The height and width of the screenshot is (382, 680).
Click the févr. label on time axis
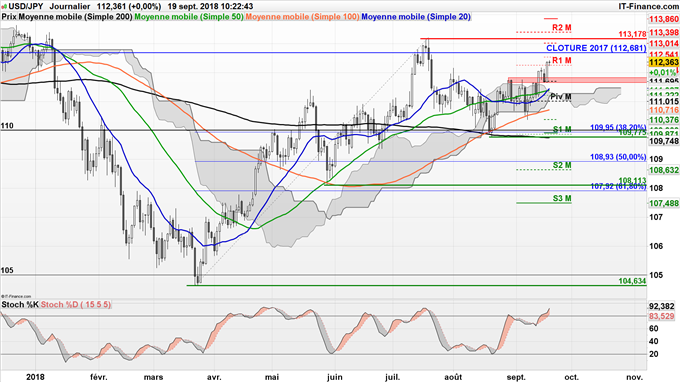pyautogui.click(x=98, y=377)
